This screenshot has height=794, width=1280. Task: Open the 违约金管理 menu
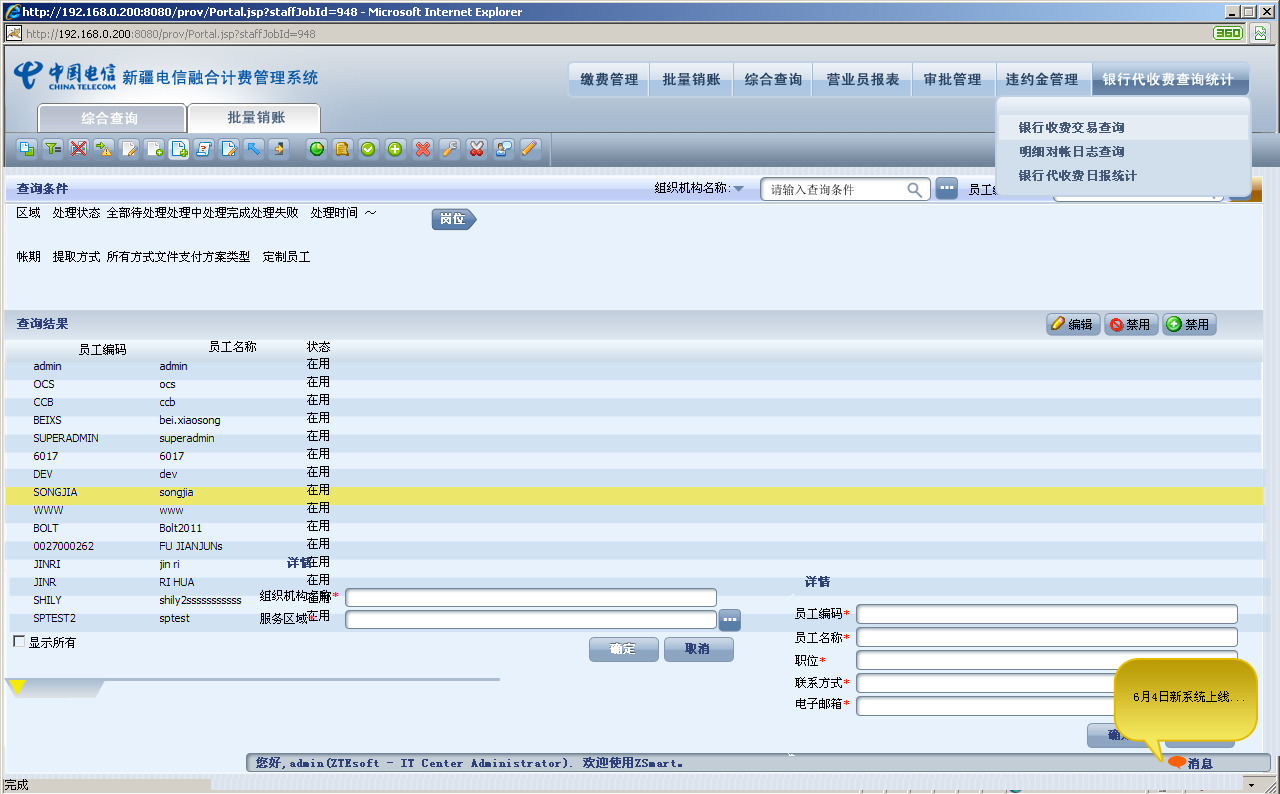[x=1041, y=79]
